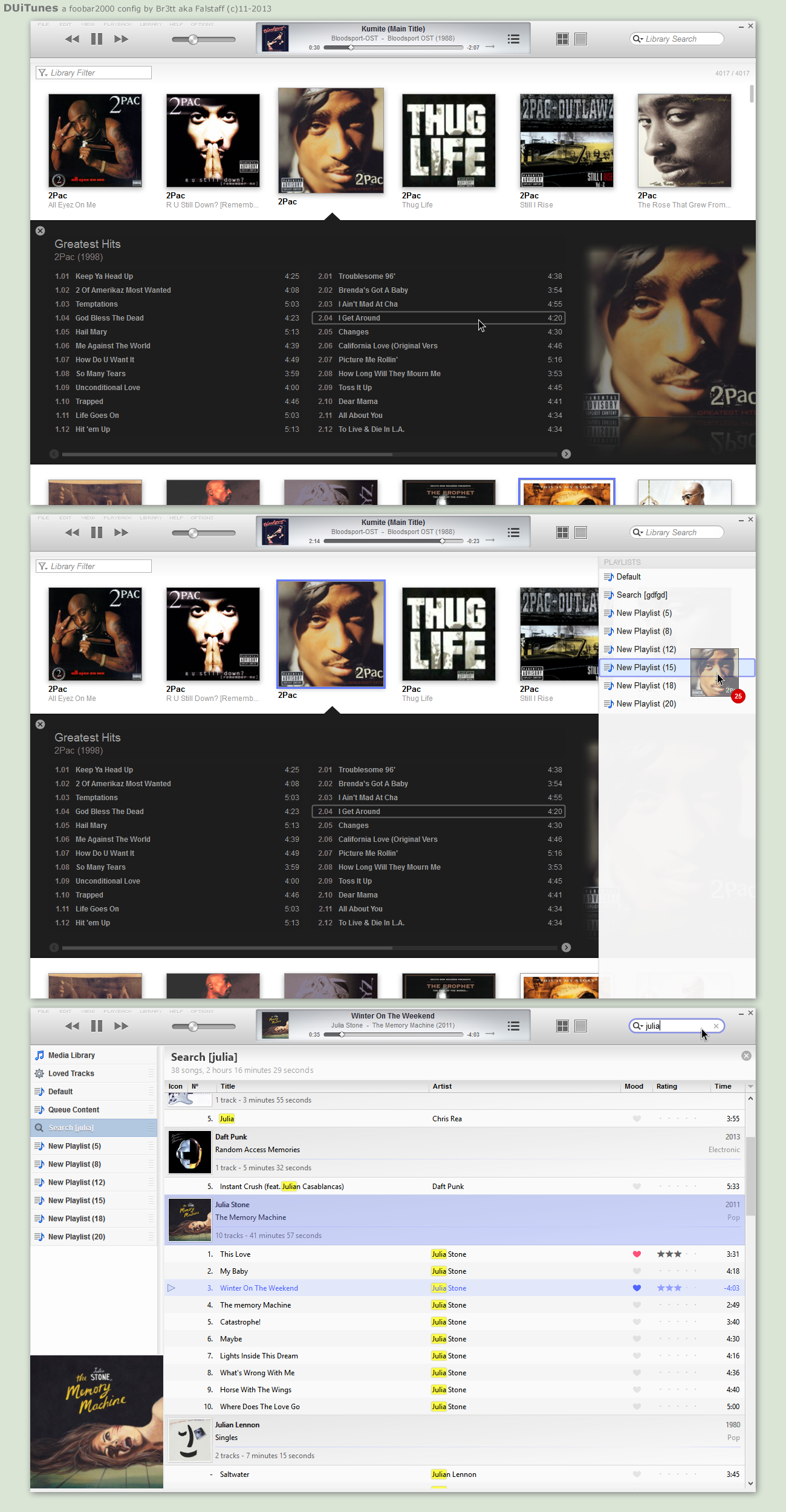Viewport: 786px width, 1512px height.
Task: Select Thug Life album cover in top window
Action: coord(449,141)
